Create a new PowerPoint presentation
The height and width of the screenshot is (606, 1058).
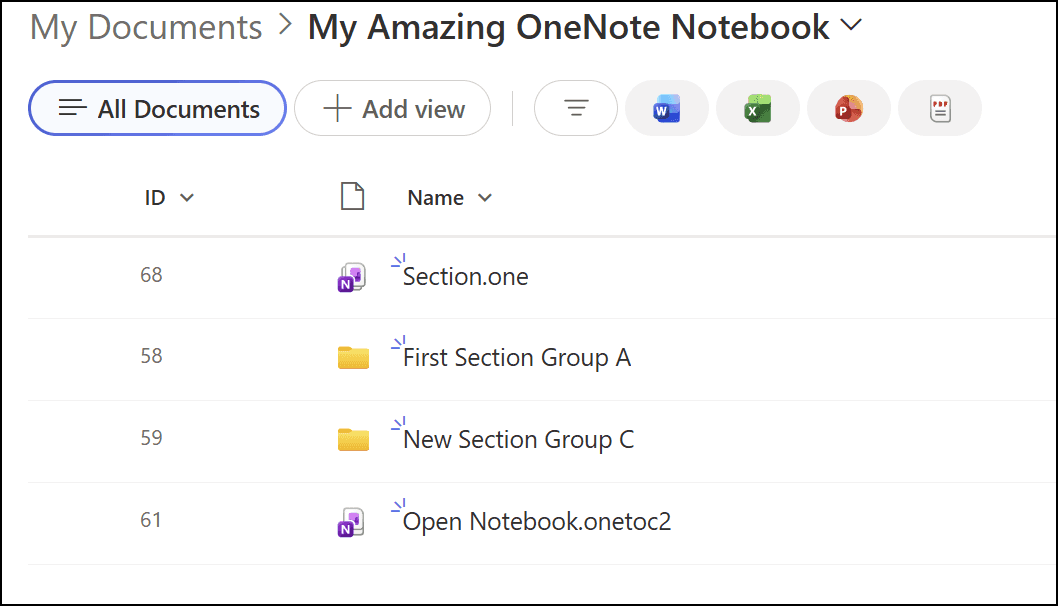(x=848, y=108)
